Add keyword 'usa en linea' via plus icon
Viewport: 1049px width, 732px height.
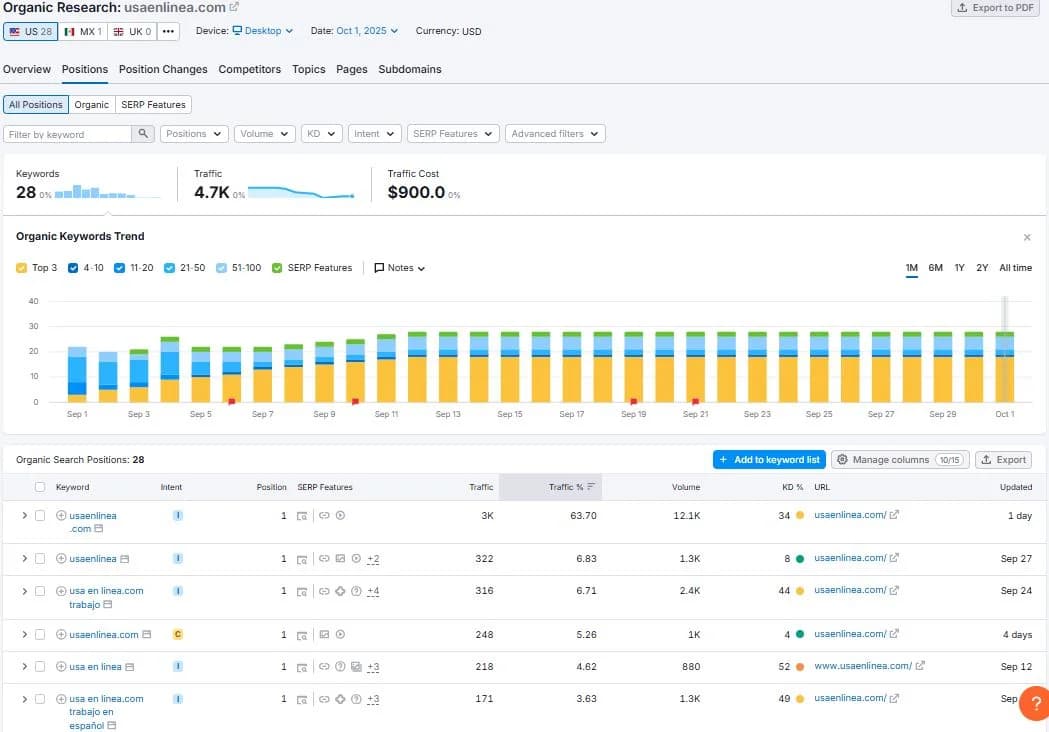pyautogui.click(x=61, y=666)
